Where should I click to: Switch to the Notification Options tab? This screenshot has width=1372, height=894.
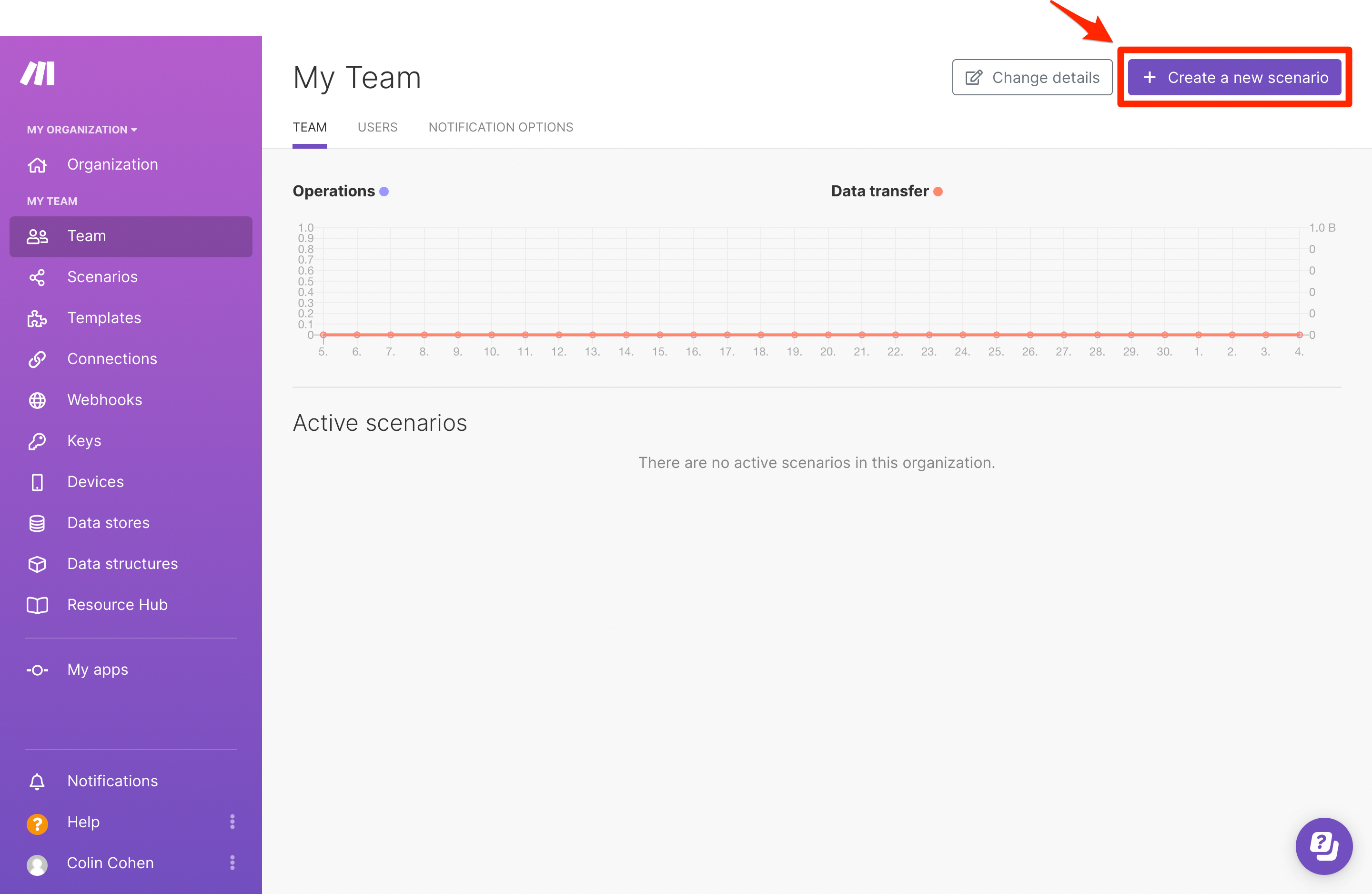(x=500, y=127)
